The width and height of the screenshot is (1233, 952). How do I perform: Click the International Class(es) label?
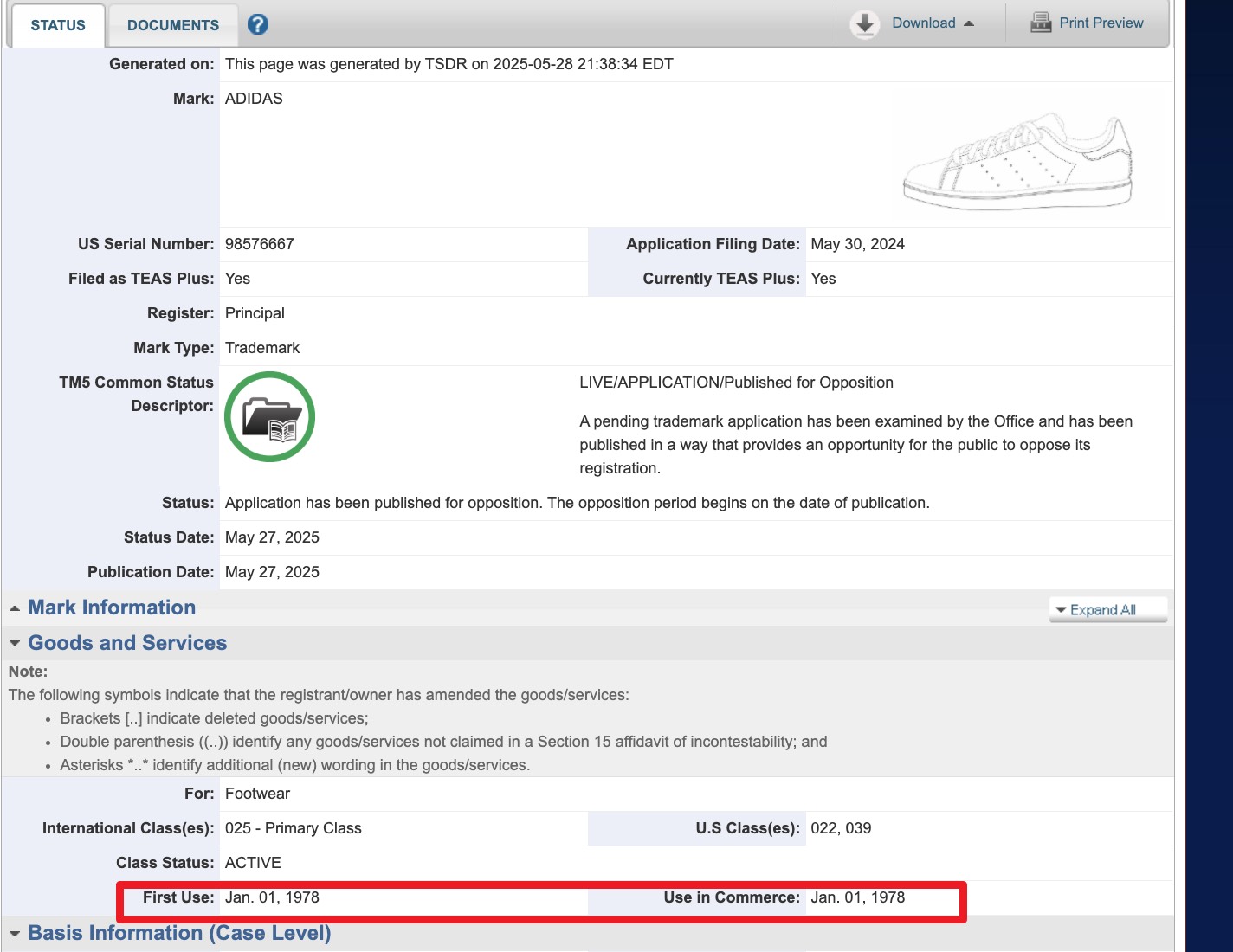[128, 828]
